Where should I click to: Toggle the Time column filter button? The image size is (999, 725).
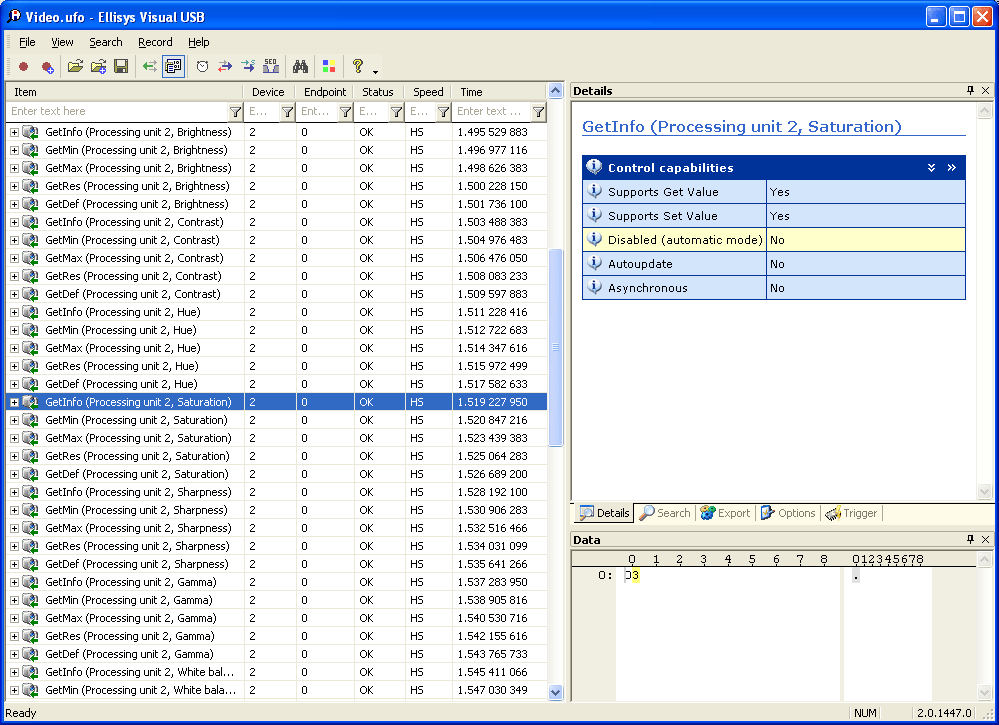[x=538, y=112]
